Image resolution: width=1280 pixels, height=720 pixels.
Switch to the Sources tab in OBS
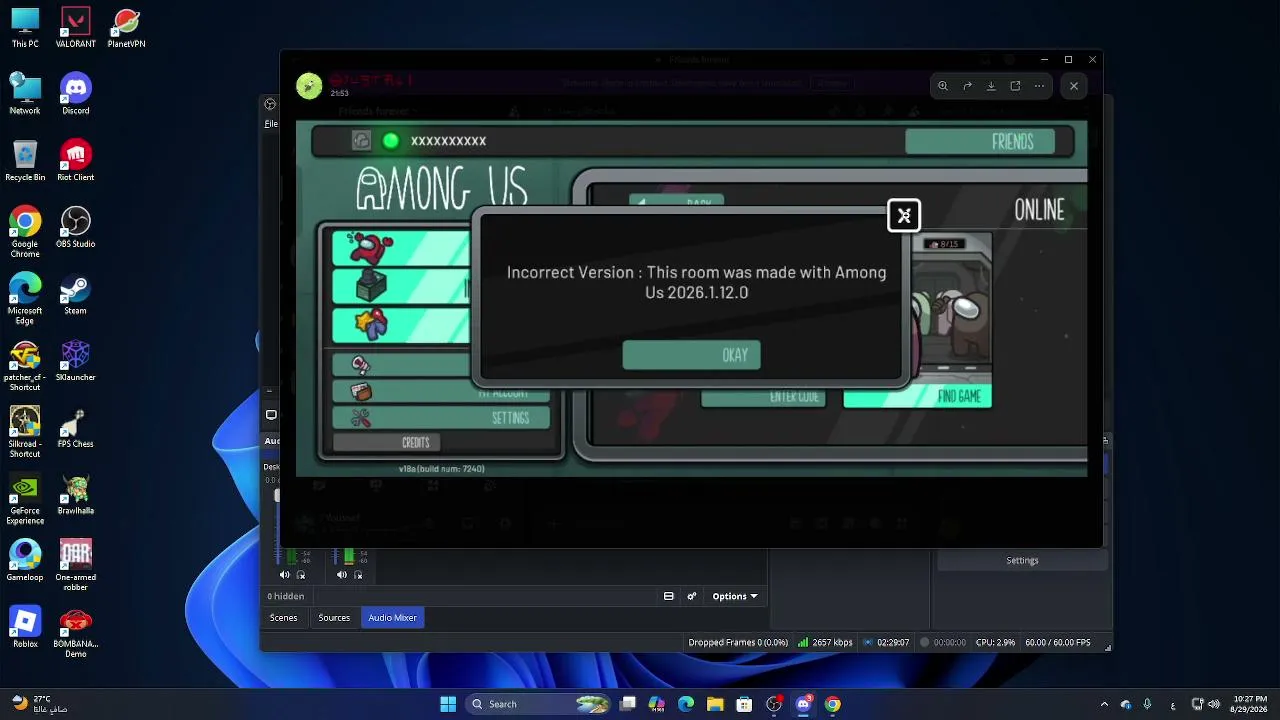(334, 618)
